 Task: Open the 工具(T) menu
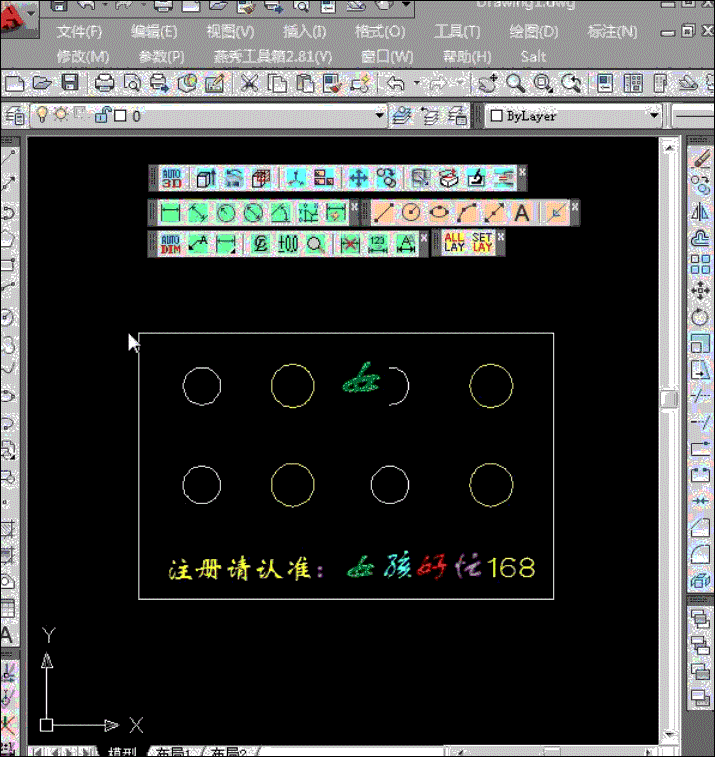click(457, 32)
